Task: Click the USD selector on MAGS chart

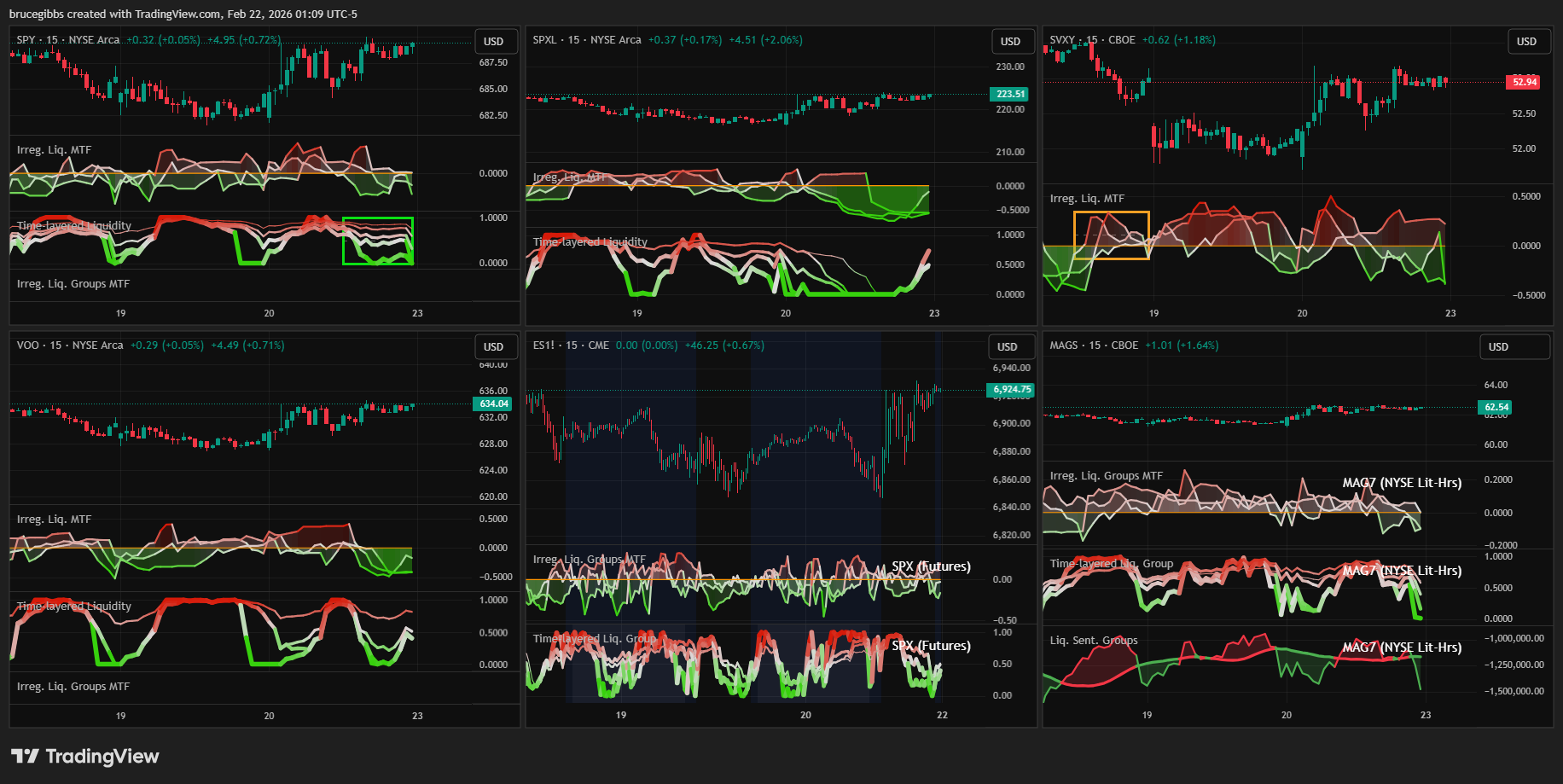Action: [1499, 346]
